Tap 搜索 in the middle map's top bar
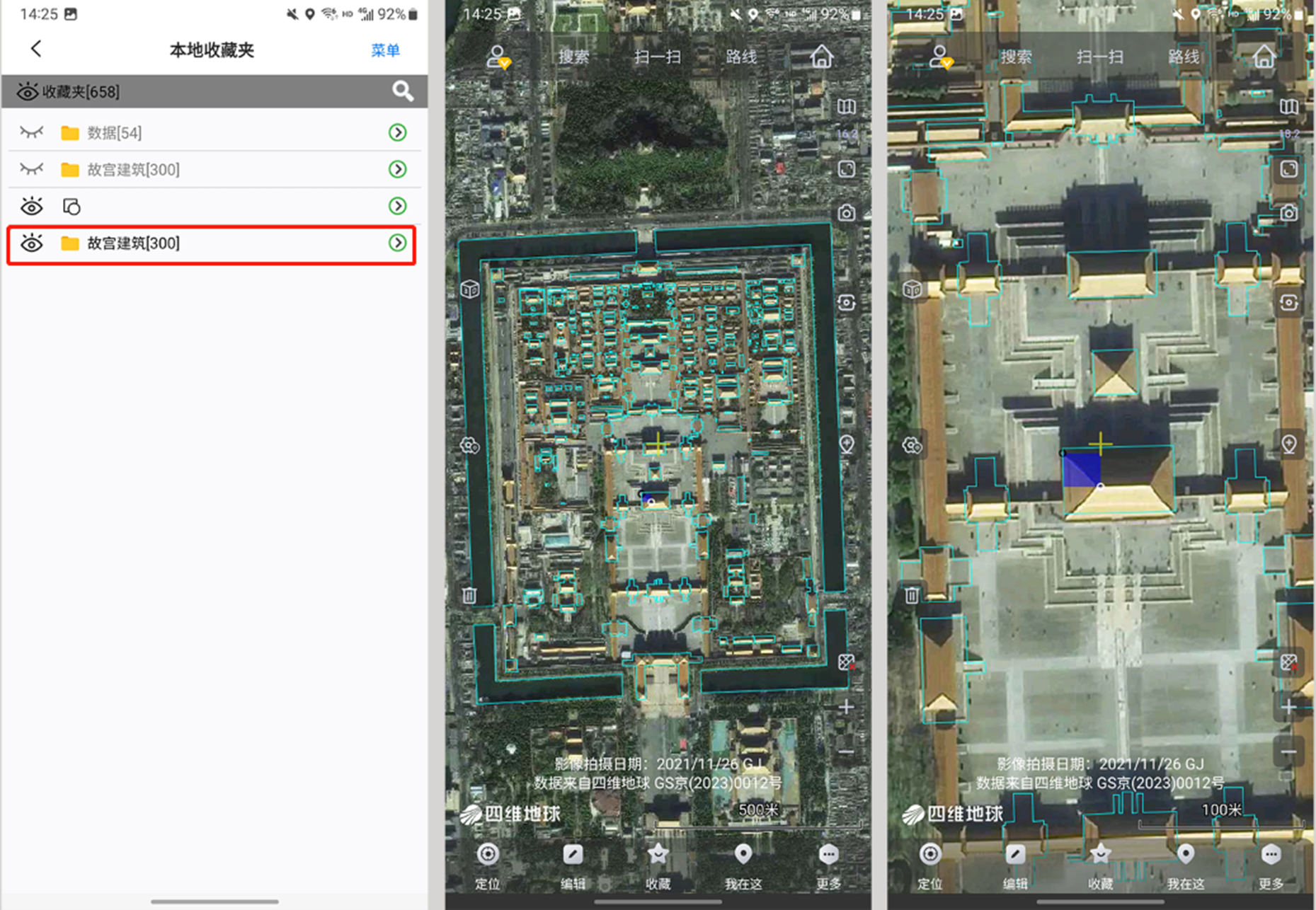1316x910 pixels. click(573, 57)
